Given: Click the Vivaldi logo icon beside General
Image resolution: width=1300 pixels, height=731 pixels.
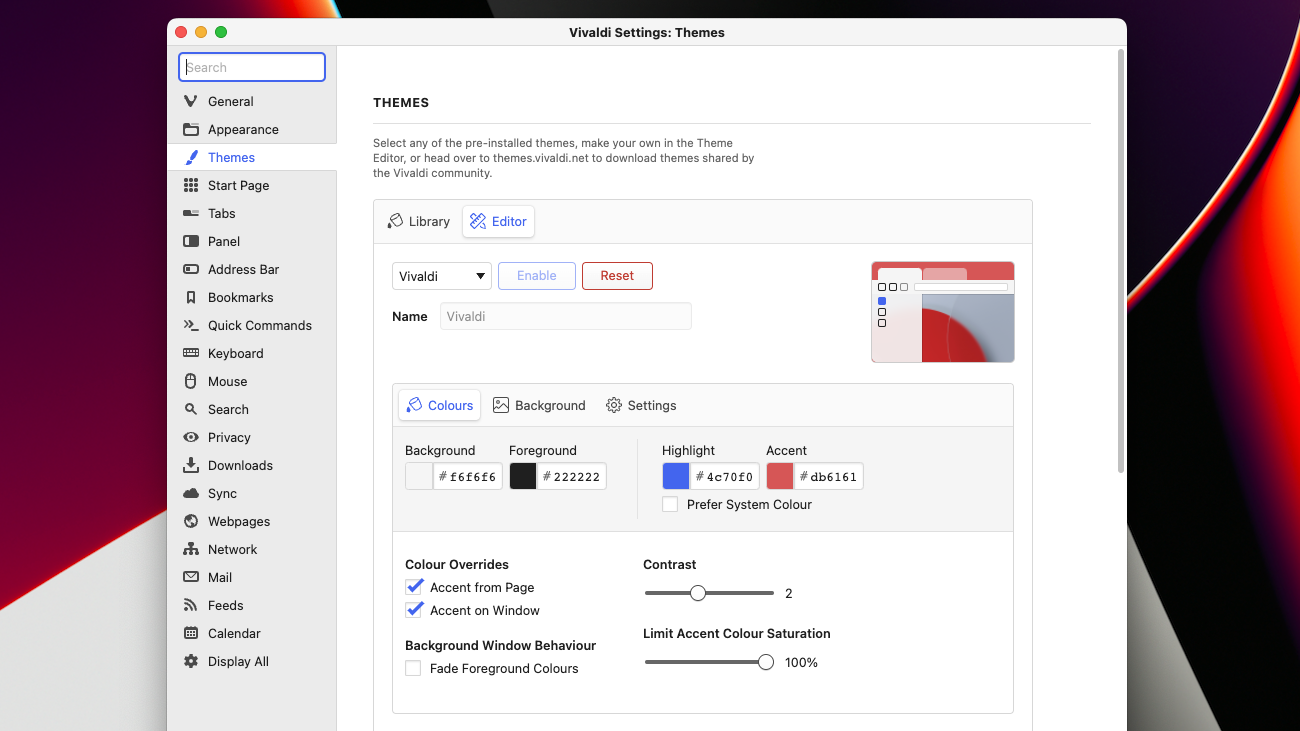Looking at the screenshot, I should [190, 101].
